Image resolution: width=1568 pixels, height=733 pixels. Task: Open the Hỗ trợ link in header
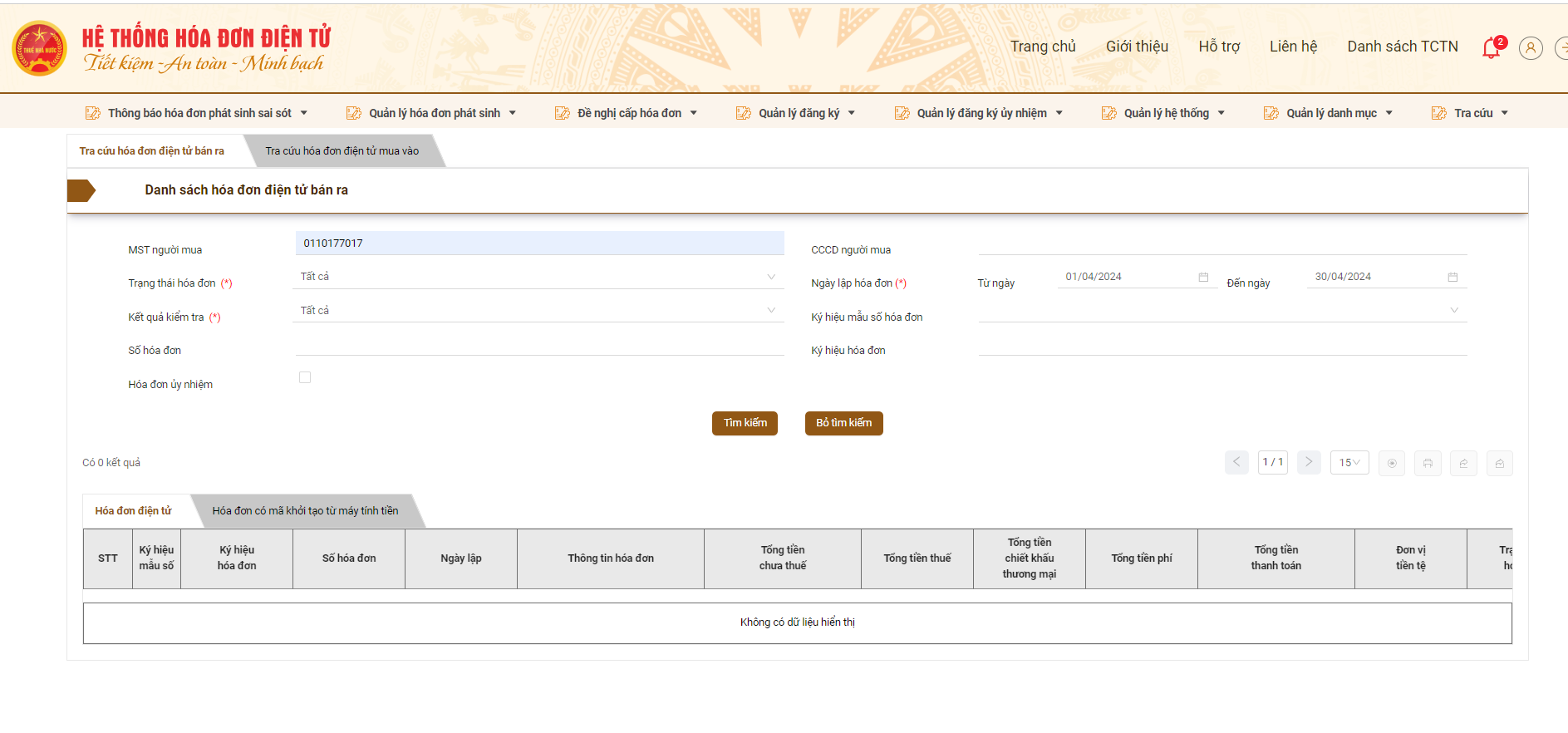[x=1218, y=47]
